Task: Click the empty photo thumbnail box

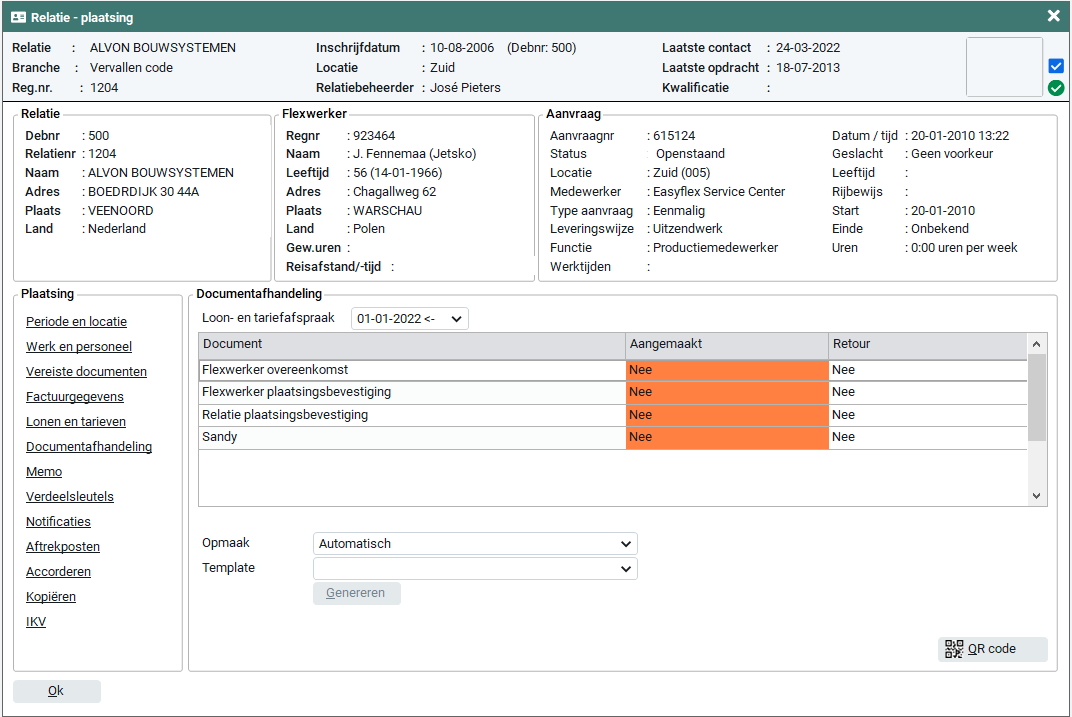Action: tap(1004, 67)
